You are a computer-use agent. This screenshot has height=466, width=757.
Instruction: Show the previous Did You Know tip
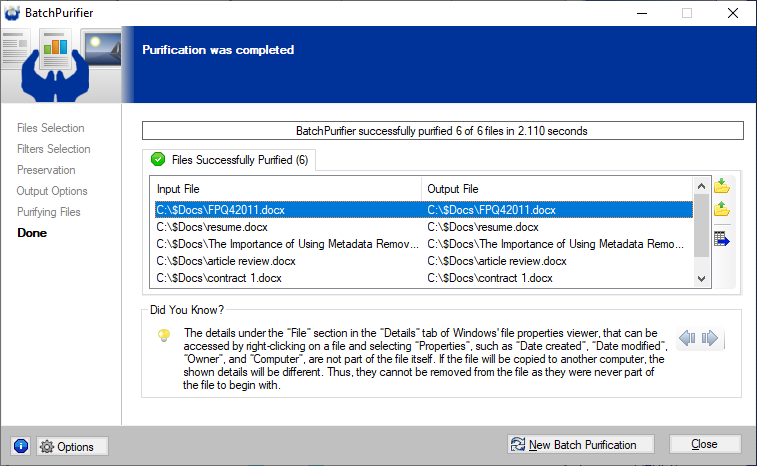click(x=687, y=338)
